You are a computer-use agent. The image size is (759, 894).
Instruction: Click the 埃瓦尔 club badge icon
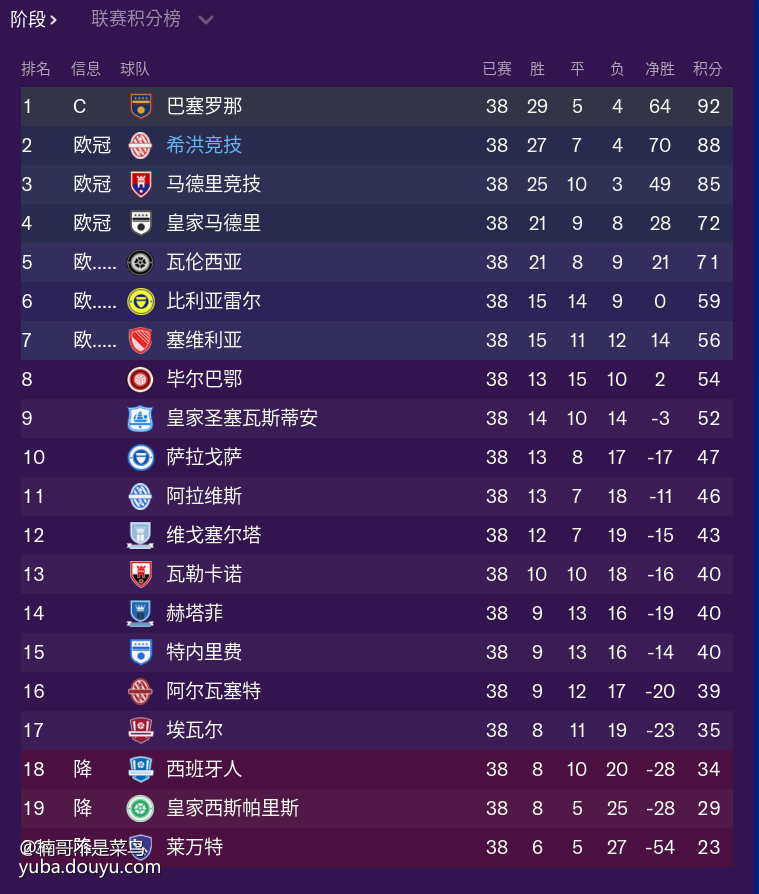140,730
